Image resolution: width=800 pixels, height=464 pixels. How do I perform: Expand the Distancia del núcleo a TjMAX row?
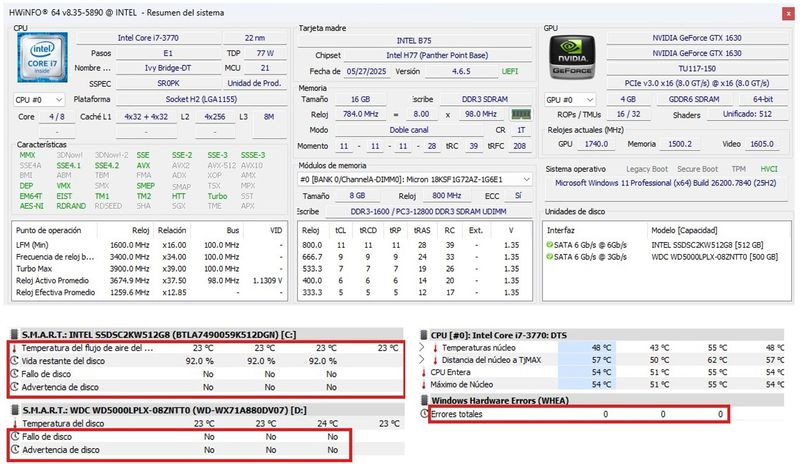coord(422,359)
